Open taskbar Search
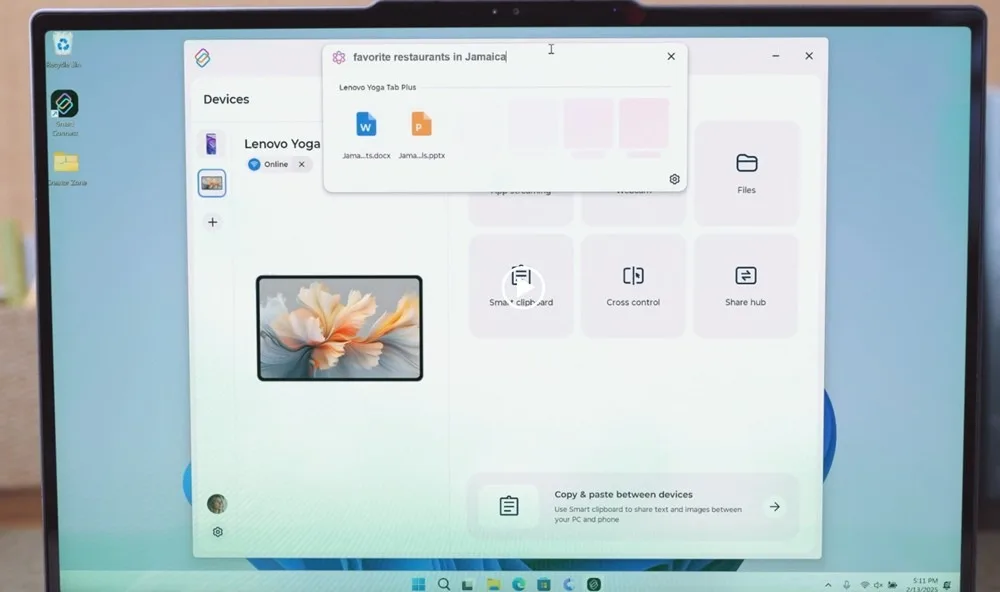This screenshot has width=1000, height=592. coord(444,584)
